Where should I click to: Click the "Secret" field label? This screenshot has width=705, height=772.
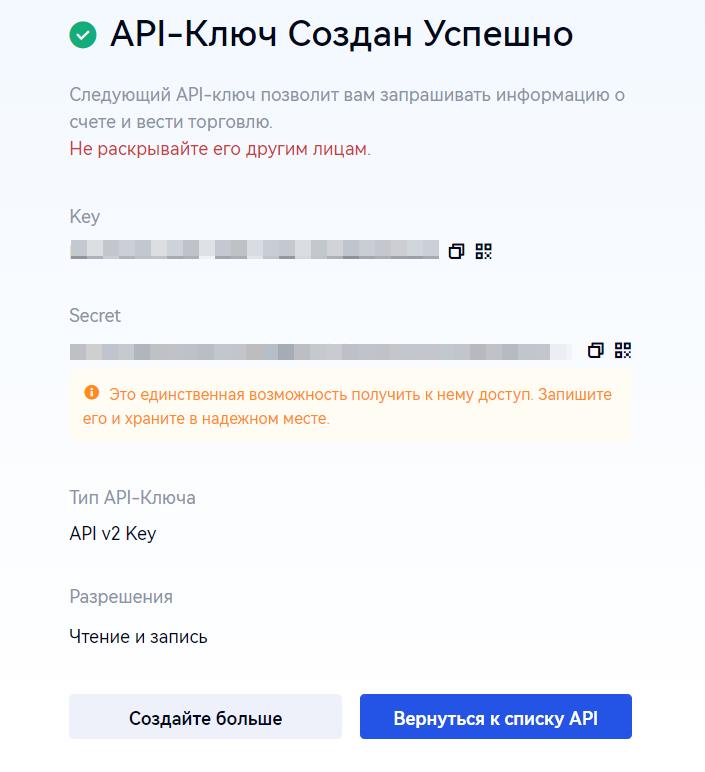pyautogui.click(x=95, y=316)
